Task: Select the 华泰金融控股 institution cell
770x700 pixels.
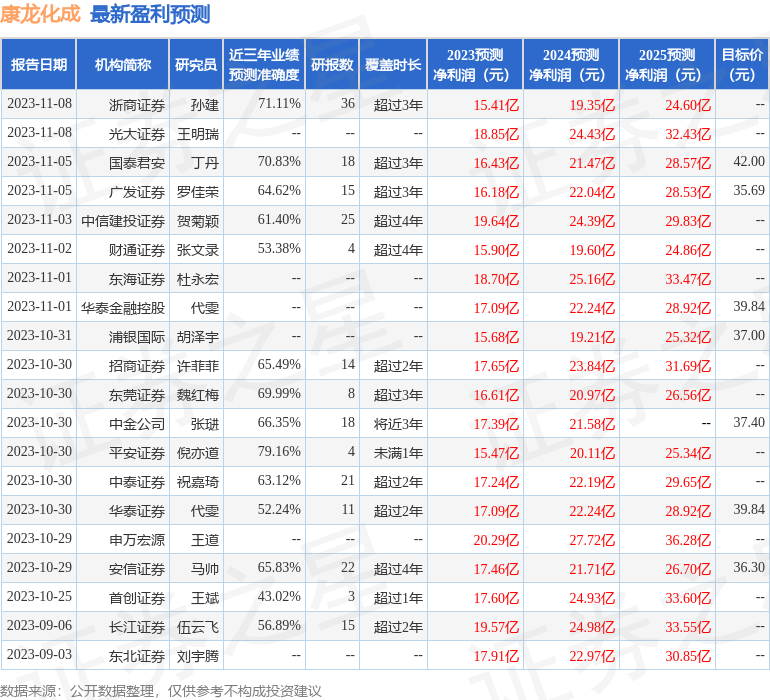Action: 123,308
